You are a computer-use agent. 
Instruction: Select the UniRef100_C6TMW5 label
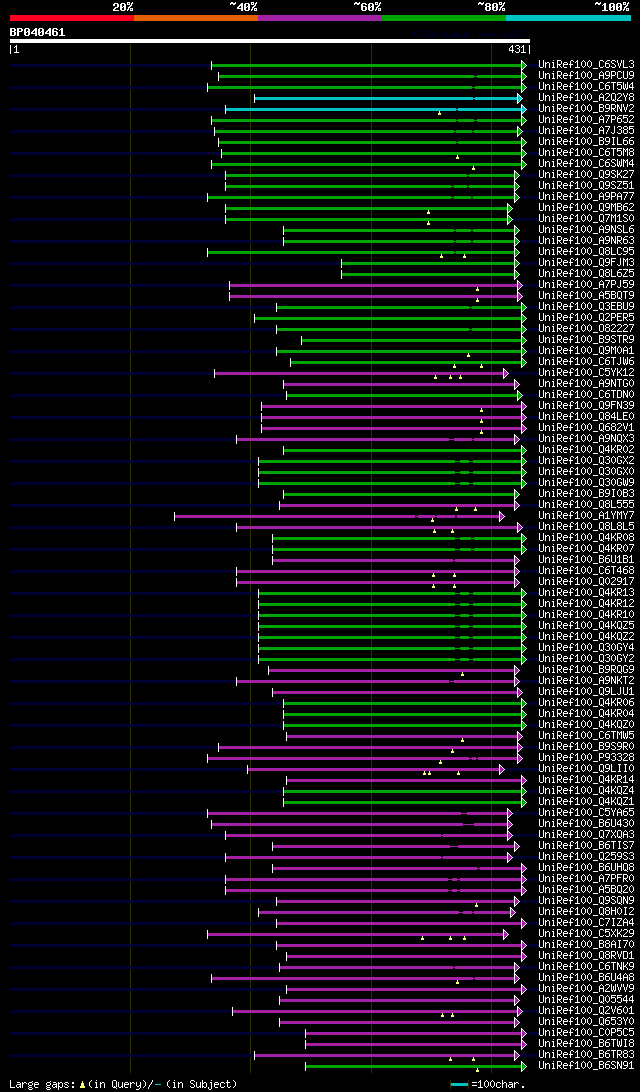point(586,736)
